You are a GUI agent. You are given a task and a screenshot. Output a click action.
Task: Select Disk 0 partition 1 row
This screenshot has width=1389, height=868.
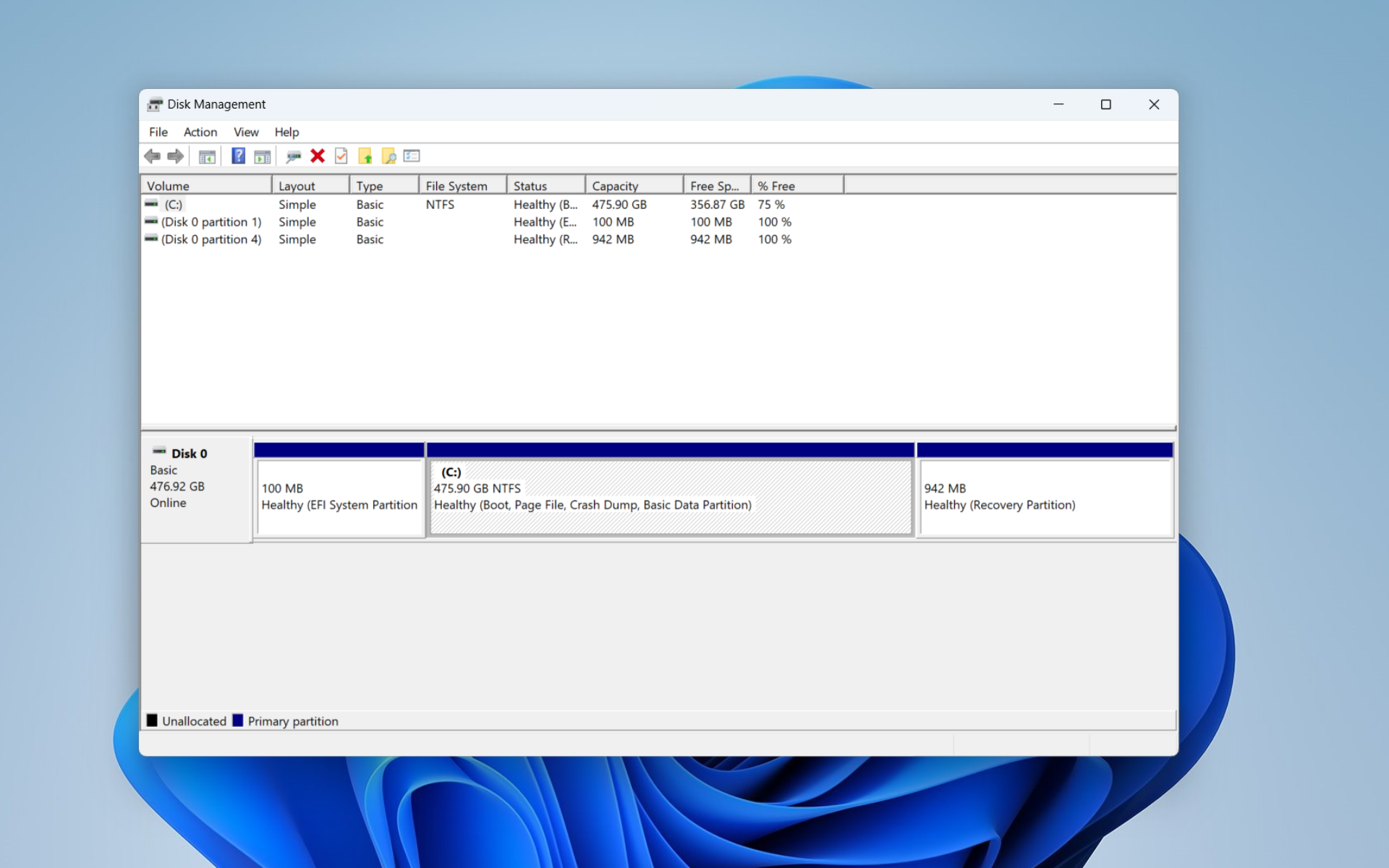[x=211, y=222]
